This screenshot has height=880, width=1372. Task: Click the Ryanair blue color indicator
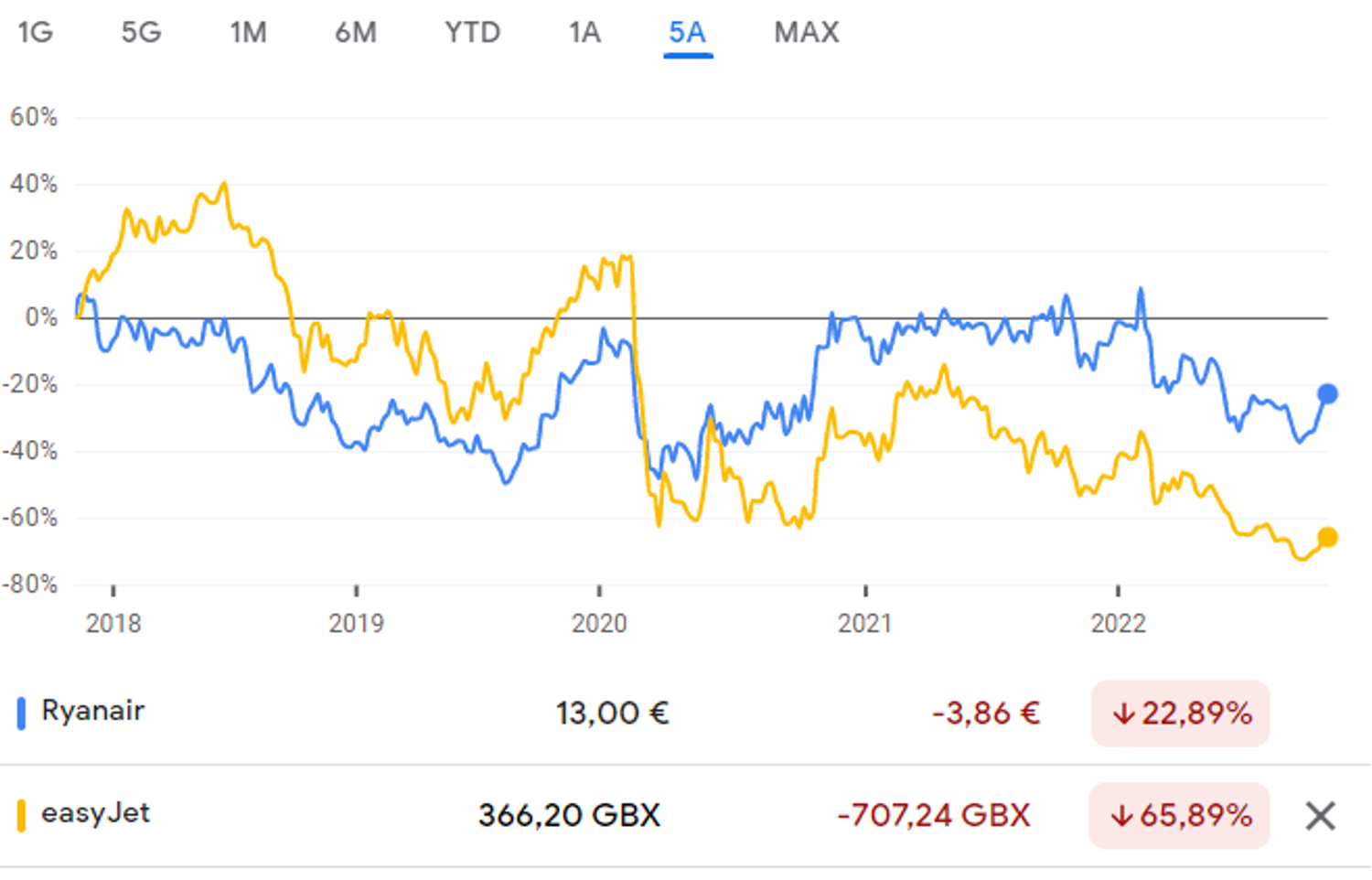point(21,713)
